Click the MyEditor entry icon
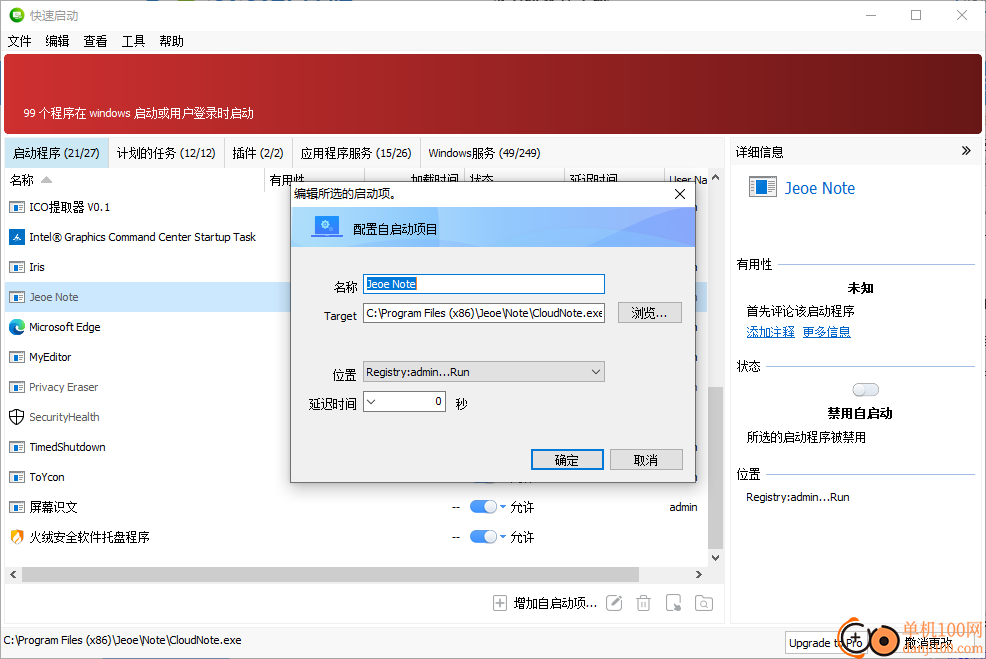This screenshot has width=986, height=659. tap(17, 357)
